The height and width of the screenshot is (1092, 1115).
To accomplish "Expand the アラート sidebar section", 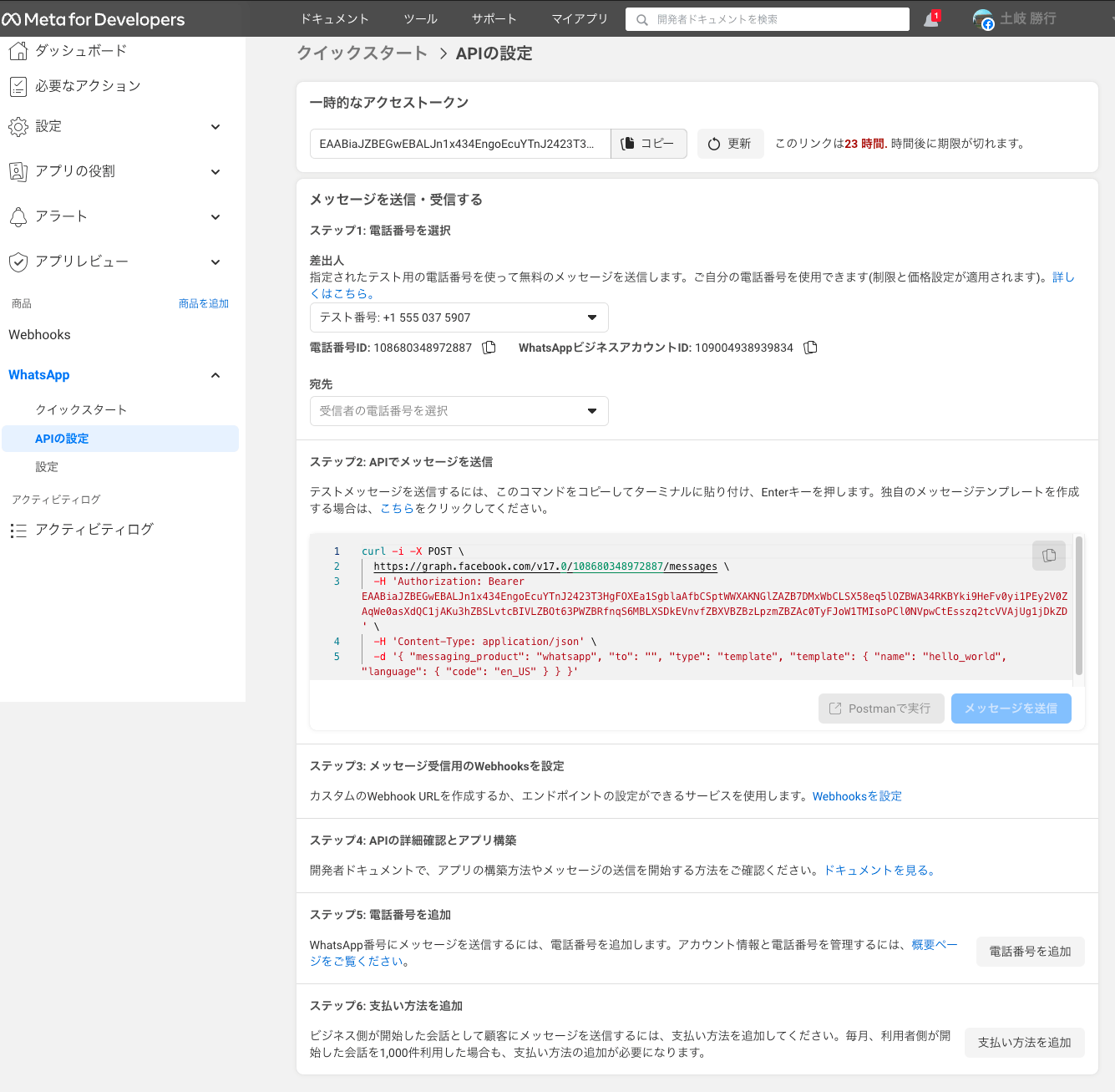I will click(215, 217).
